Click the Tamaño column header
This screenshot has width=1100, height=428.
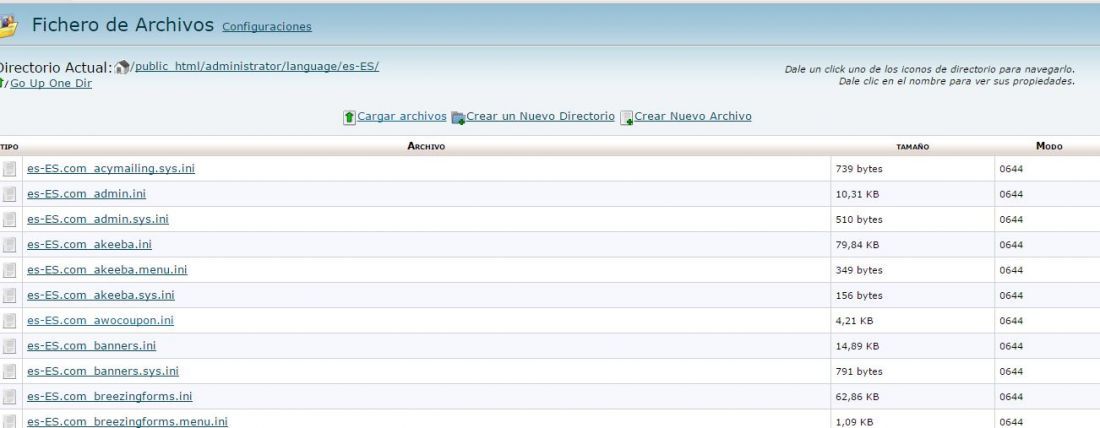tap(913, 147)
